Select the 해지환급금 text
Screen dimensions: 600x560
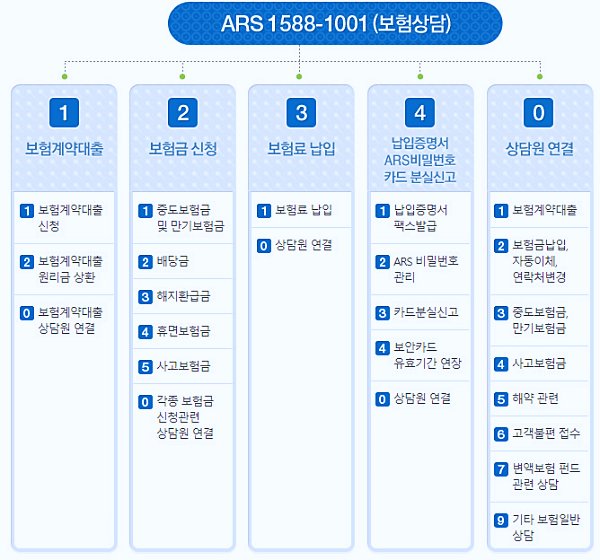click(183, 297)
